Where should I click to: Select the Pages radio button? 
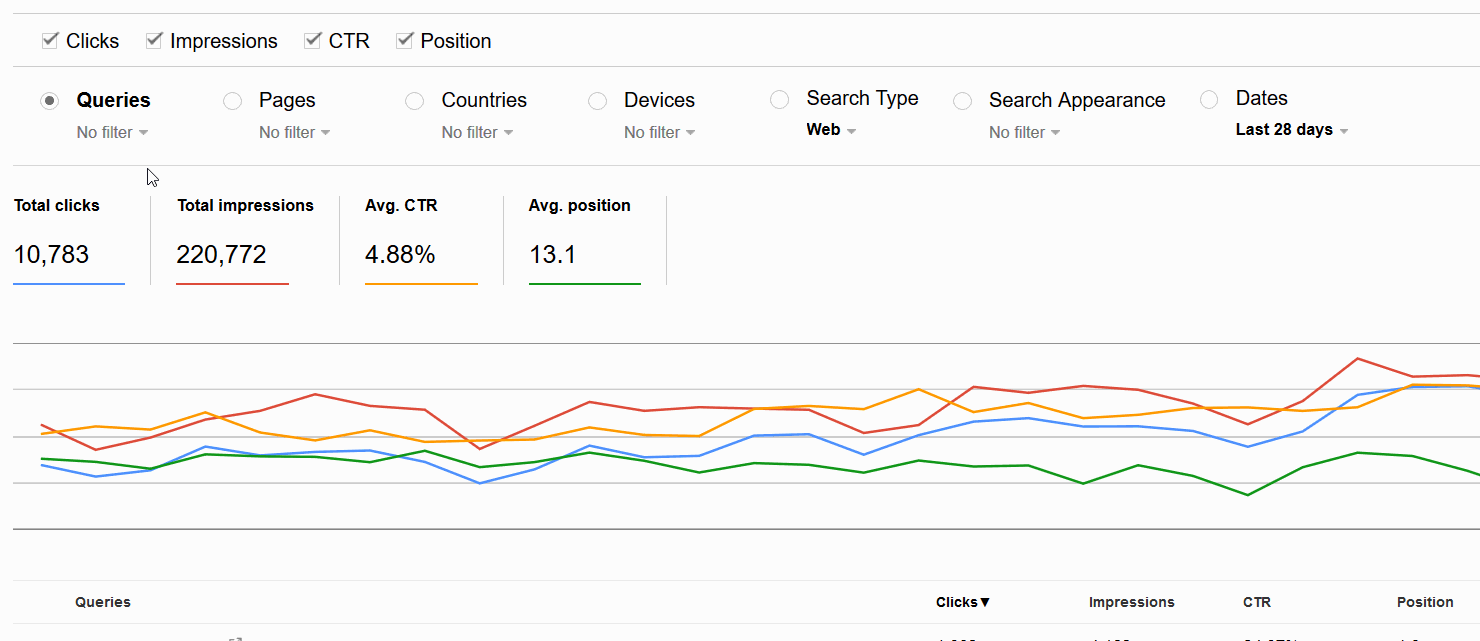232,101
